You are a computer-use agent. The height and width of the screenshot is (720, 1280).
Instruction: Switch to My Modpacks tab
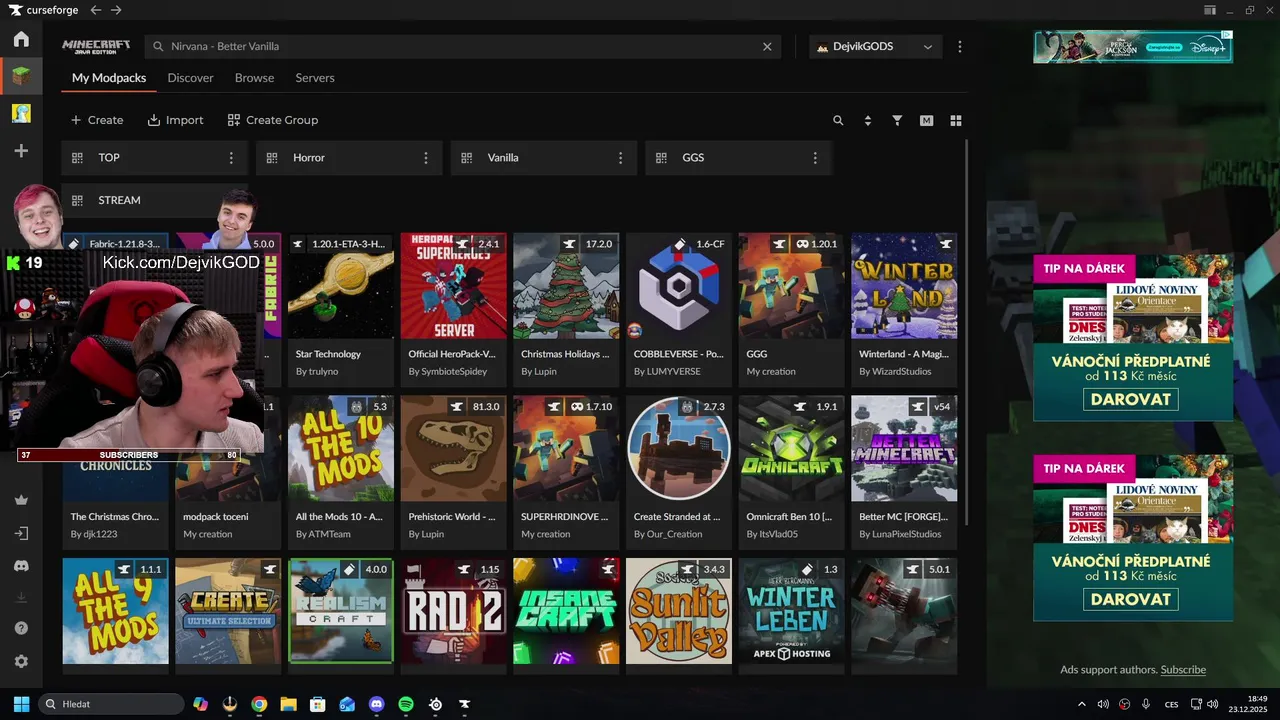pos(109,78)
